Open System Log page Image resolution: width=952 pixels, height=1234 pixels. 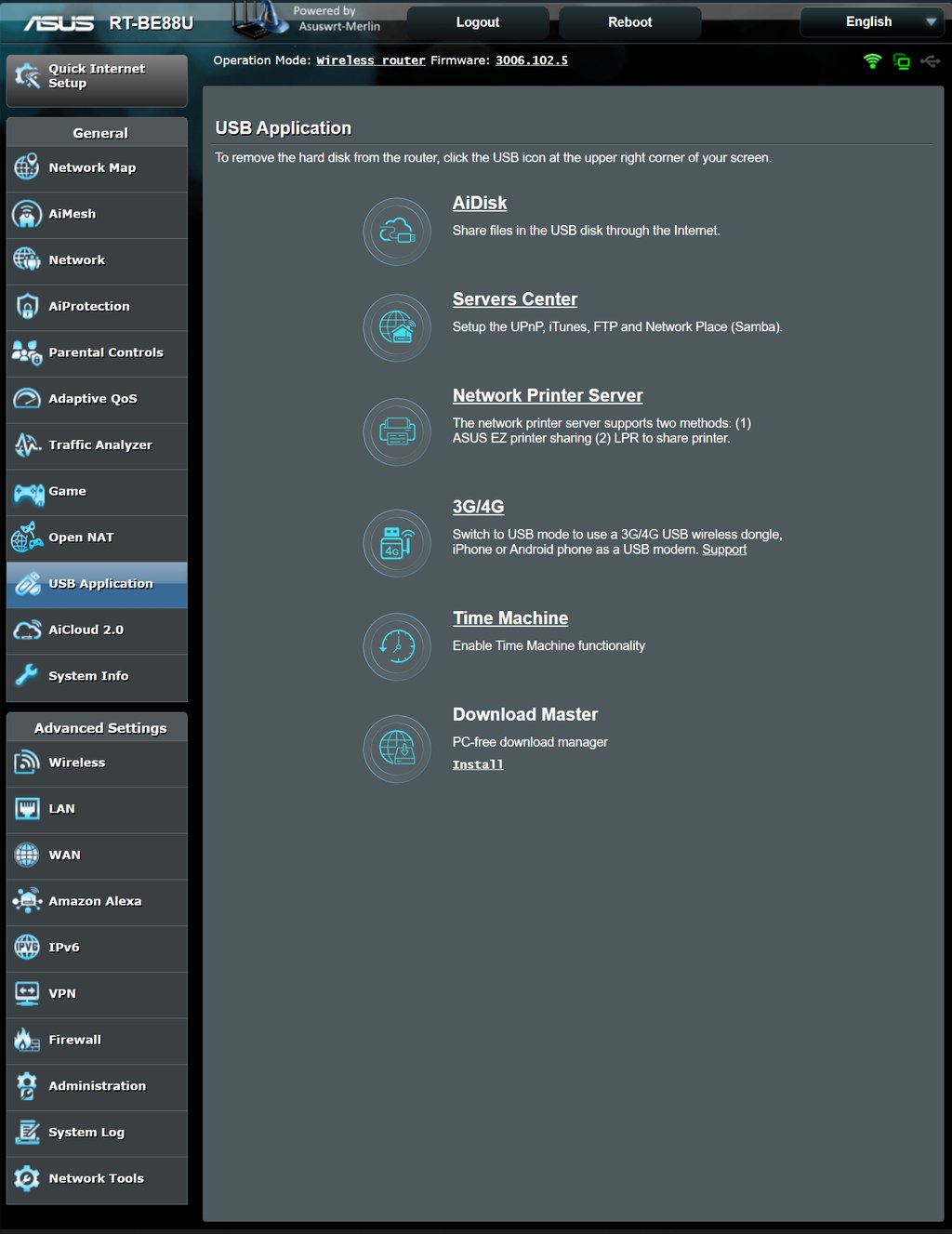point(97,1133)
